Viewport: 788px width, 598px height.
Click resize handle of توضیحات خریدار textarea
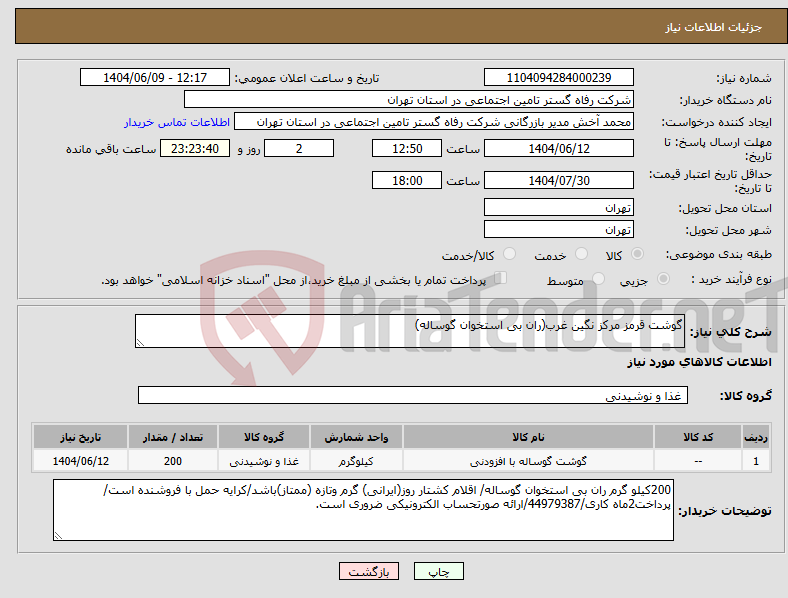pyautogui.click(x=58, y=536)
